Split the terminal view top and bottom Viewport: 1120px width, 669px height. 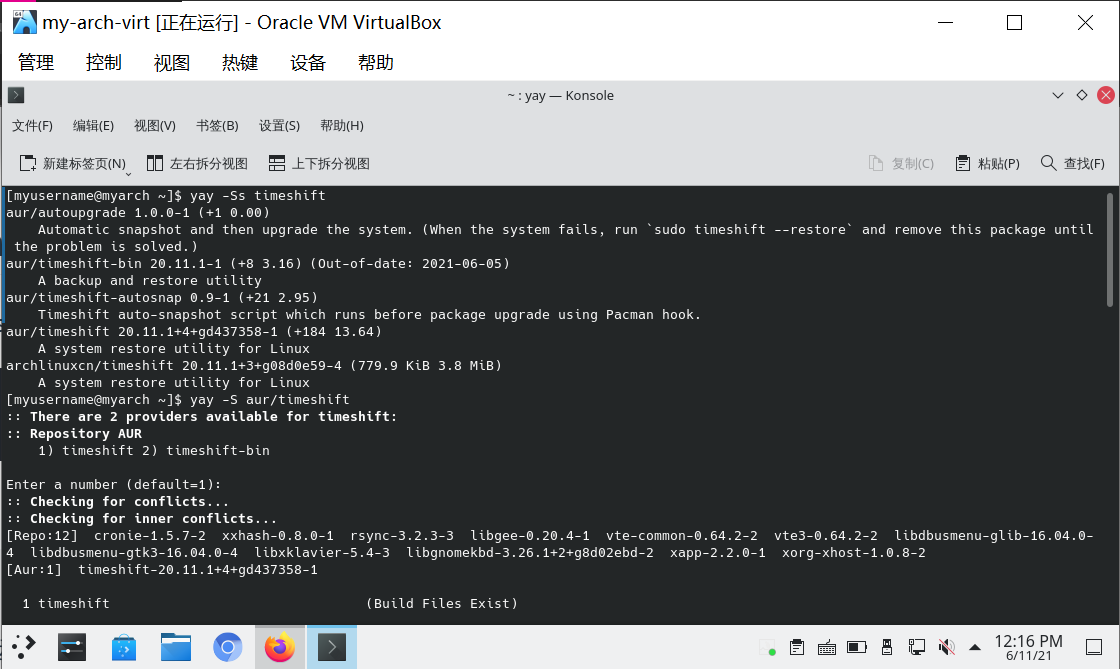316,162
